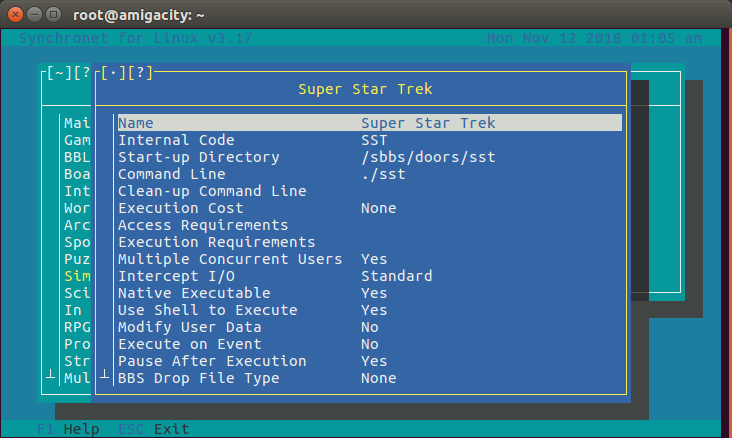Toggle Multiple Concurrent Users option
Image resolution: width=732 pixels, height=438 pixels.
pos(369,259)
